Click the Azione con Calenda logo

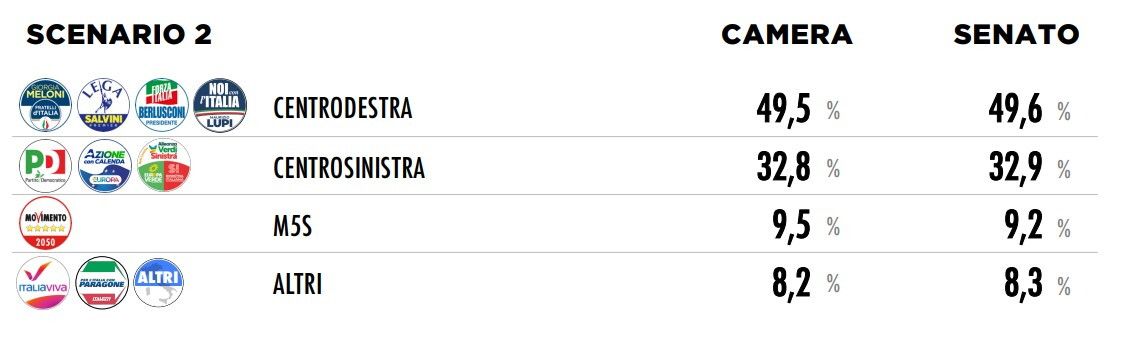pos(104,166)
